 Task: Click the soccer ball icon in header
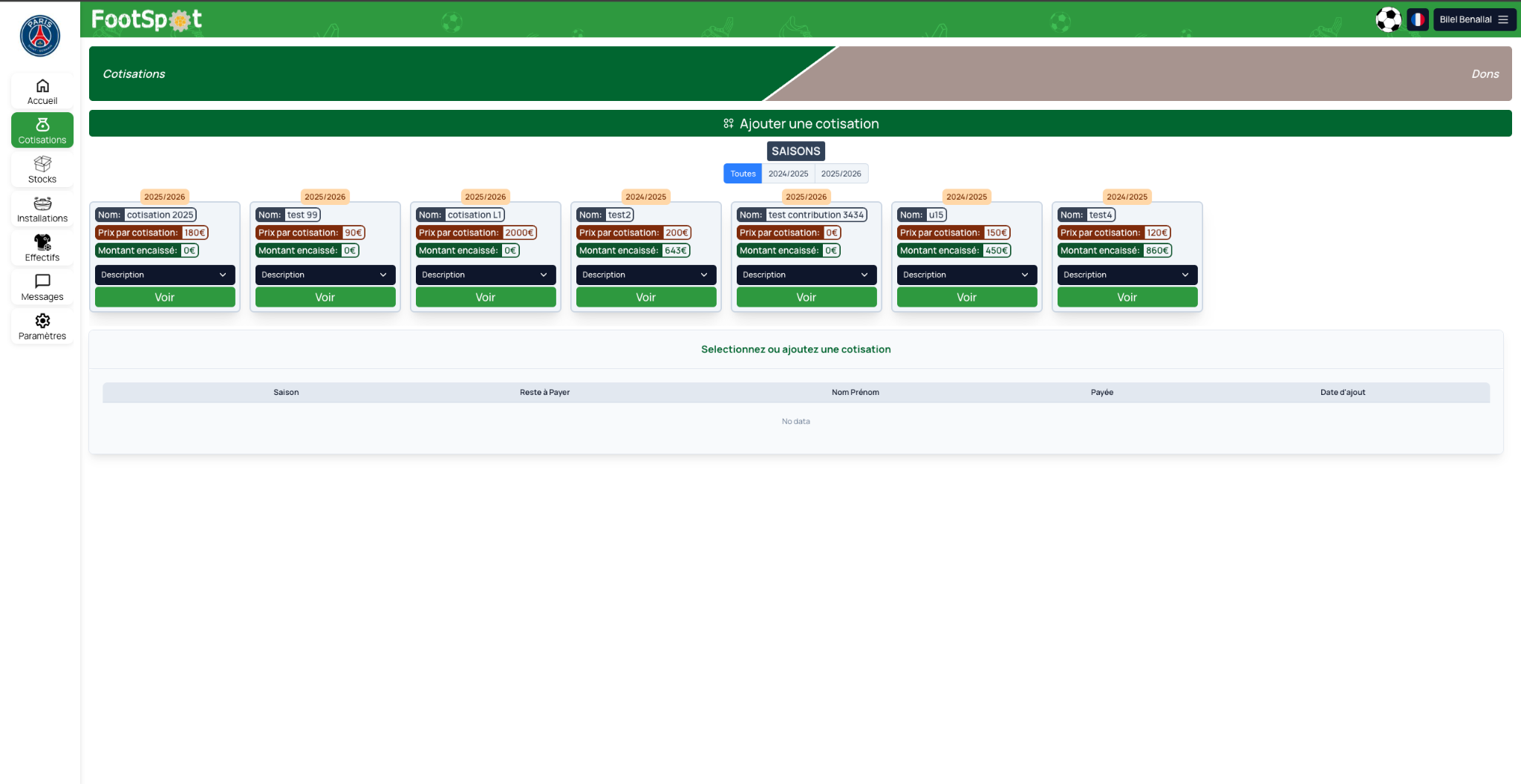1388,19
